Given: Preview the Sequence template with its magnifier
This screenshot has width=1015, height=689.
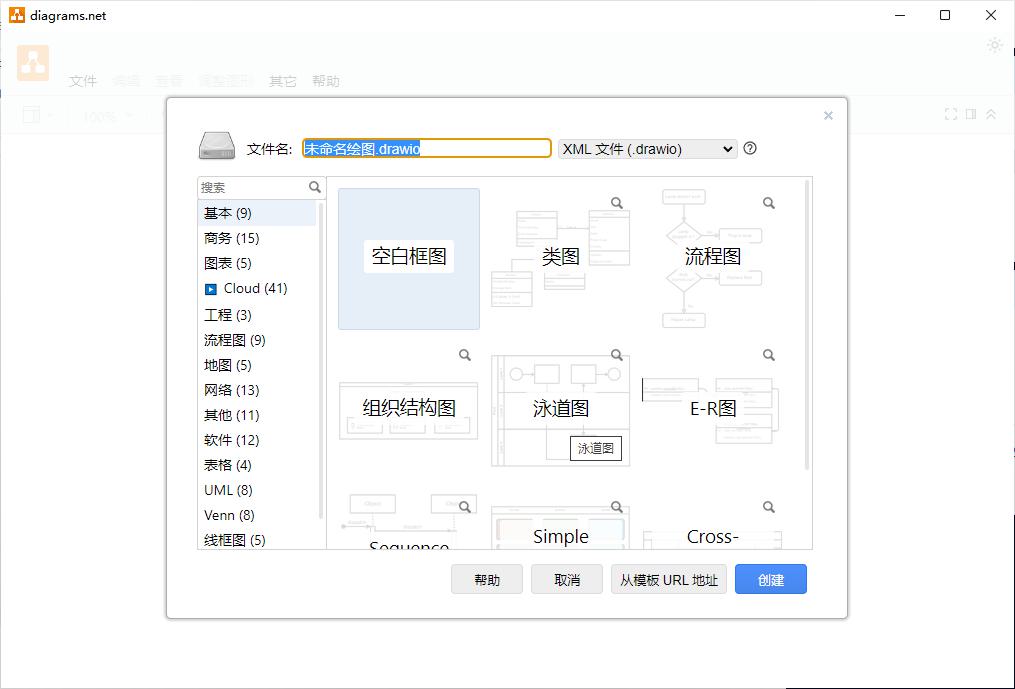Looking at the screenshot, I should (465, 506).
